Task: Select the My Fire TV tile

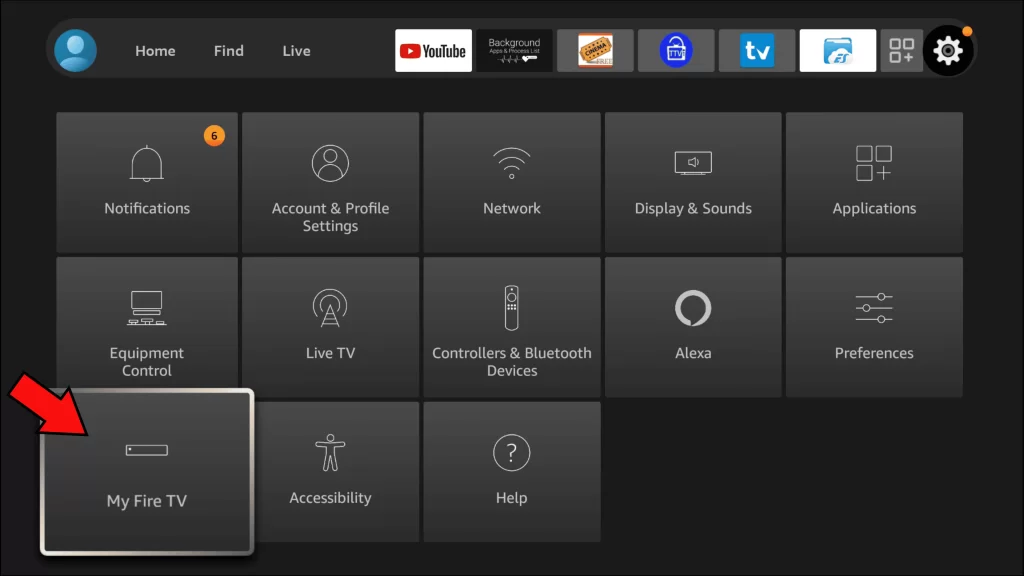Action: [147, 472]
